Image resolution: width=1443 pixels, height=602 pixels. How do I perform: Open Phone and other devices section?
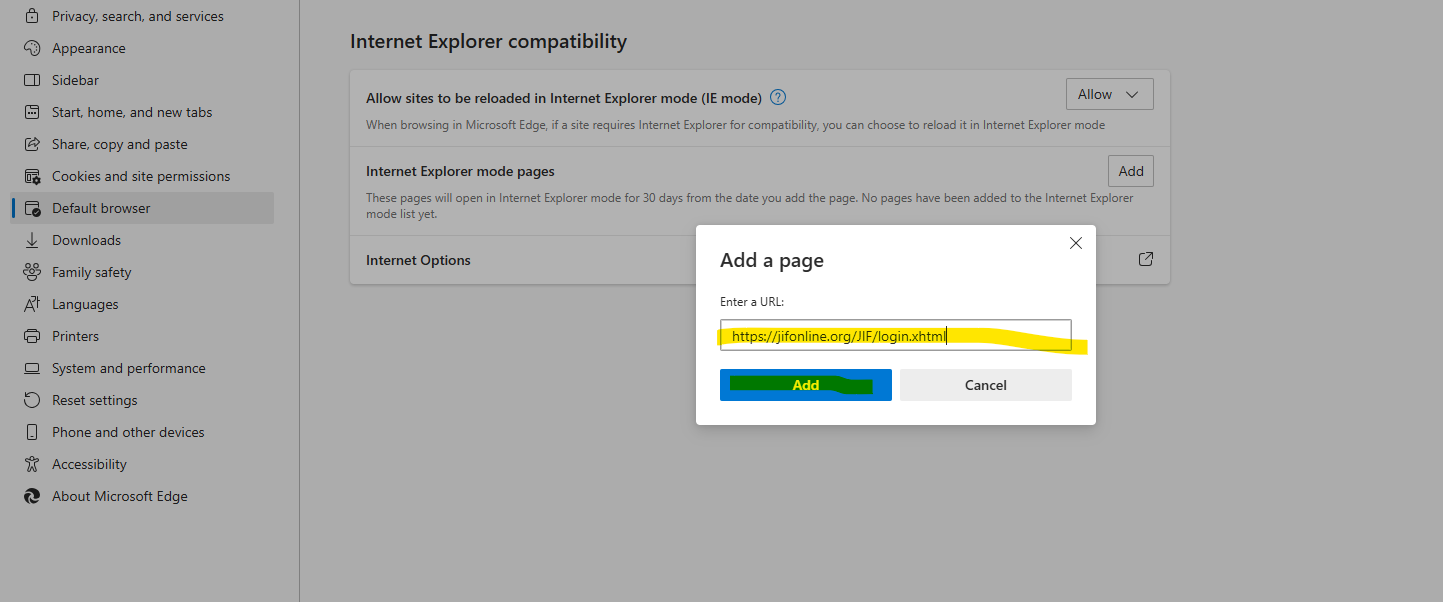[128, 432]
